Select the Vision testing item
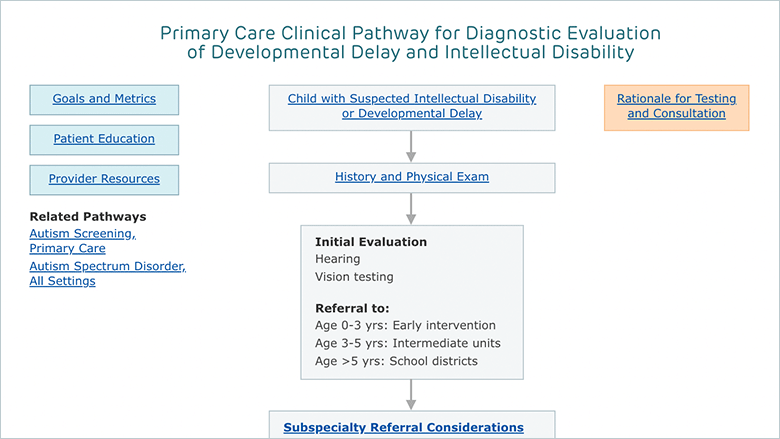Viewport: 780px width, 439px height. [x=354, y=277]
